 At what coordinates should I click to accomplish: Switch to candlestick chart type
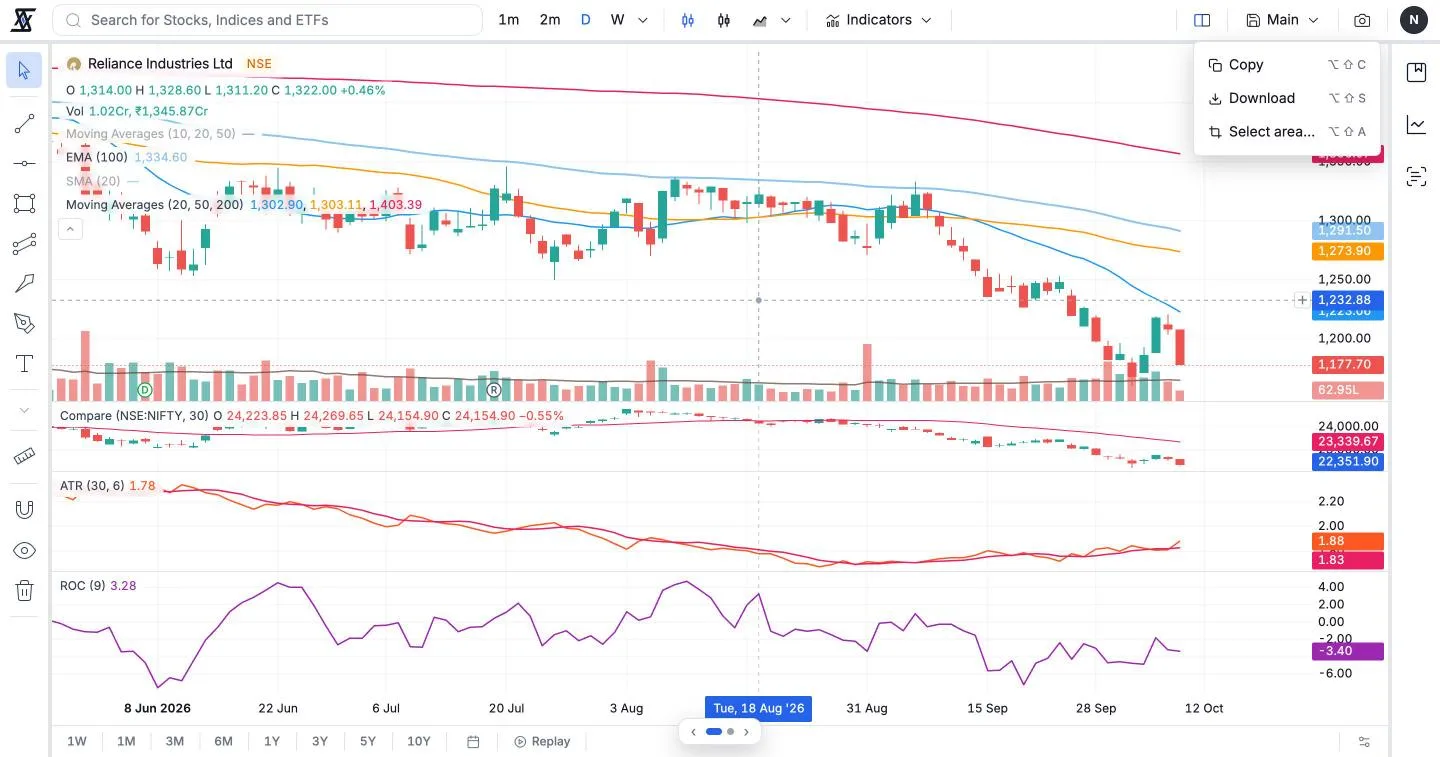click(688, 20)
